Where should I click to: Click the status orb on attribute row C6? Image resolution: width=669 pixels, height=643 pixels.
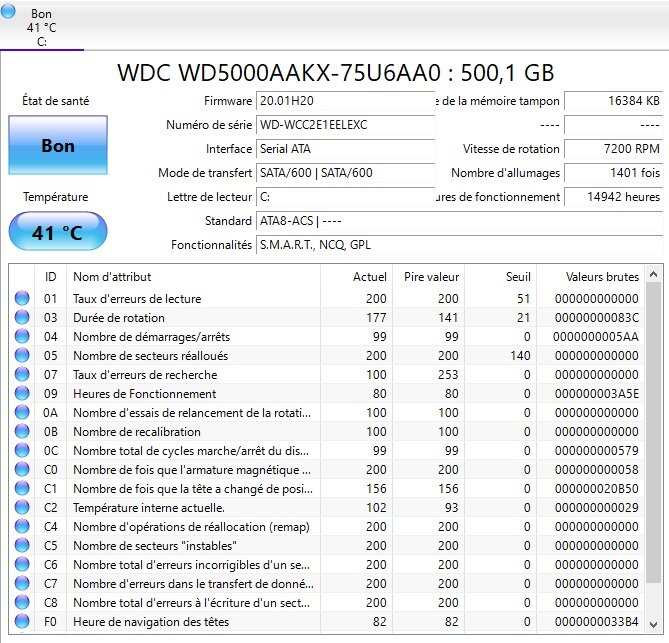pyautogui.click(x=22, y=564)
